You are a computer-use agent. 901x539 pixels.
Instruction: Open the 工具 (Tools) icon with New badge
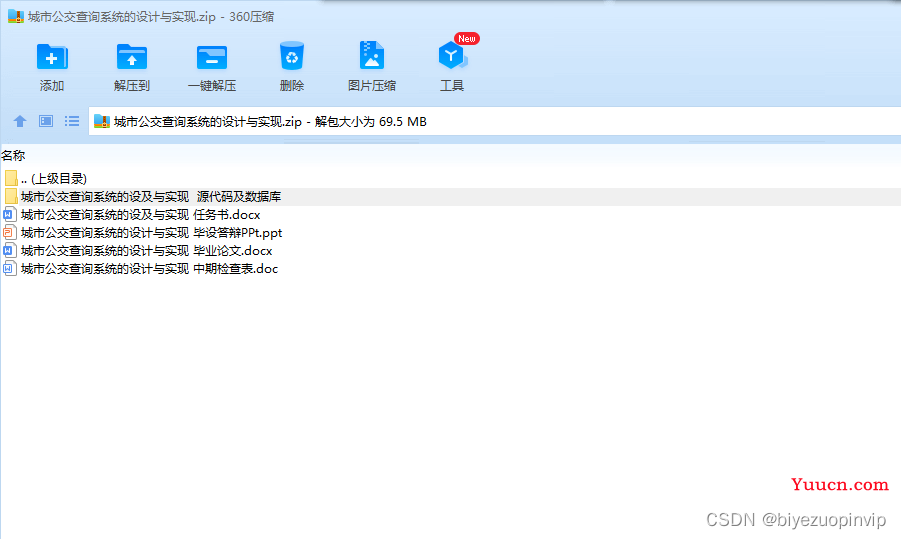point(453,55)
